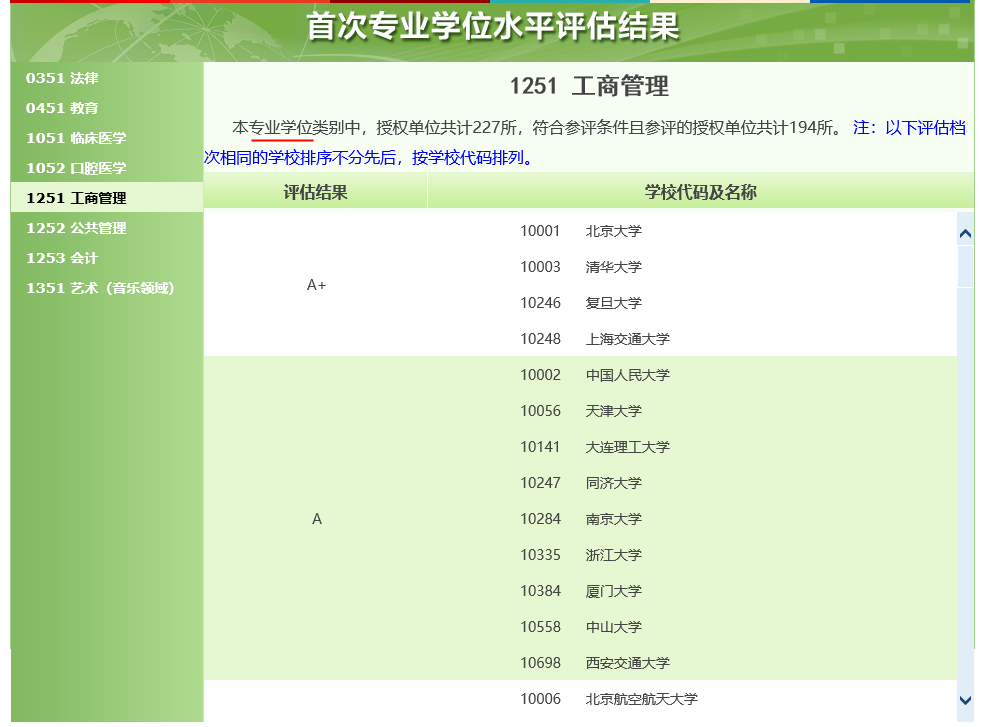This screenshot has height=727, width=984.
Task: Select the 1251 工商管理 sidebar item
Action: pos(107,198)
